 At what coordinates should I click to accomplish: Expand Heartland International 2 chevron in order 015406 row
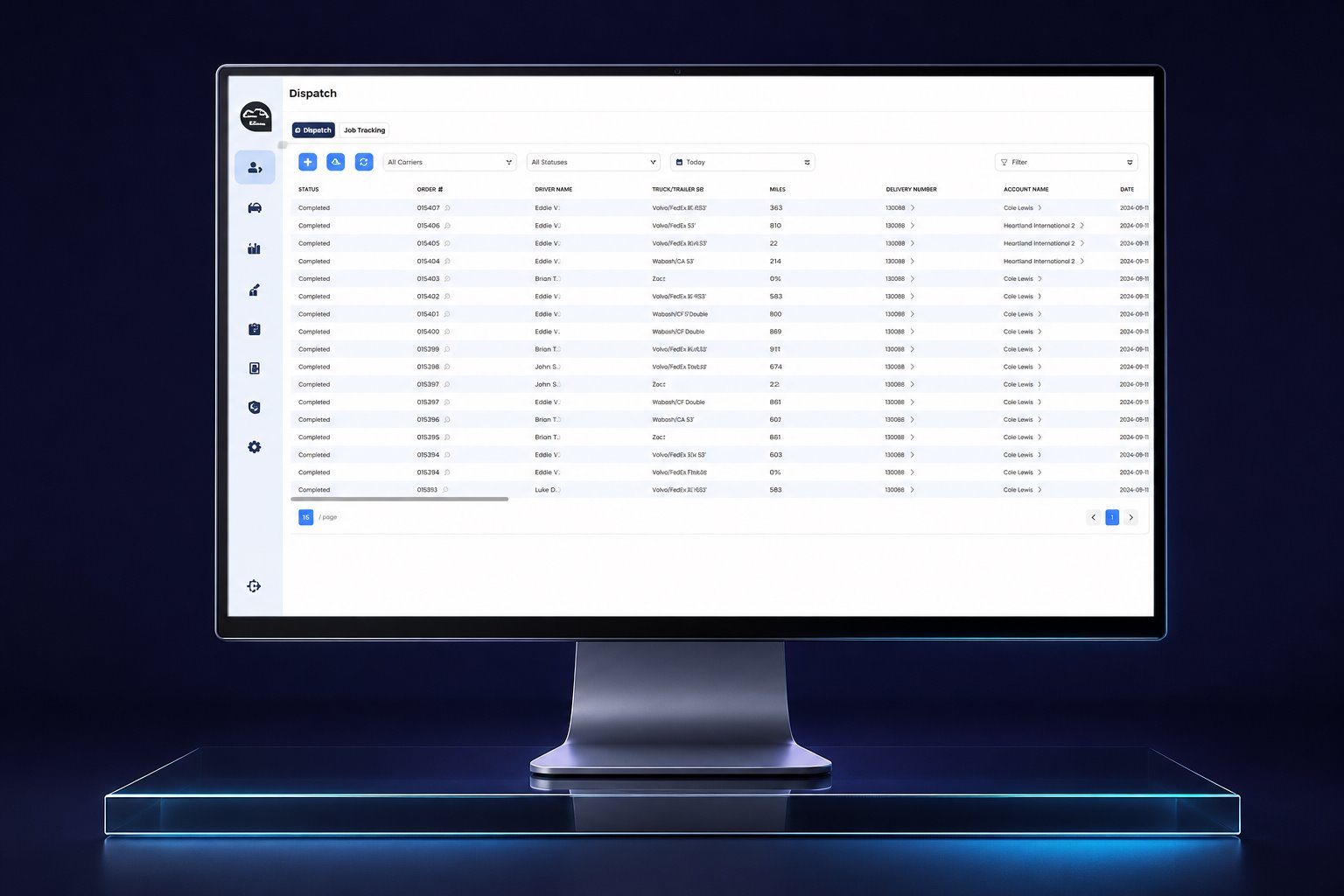pos(1081,226)
